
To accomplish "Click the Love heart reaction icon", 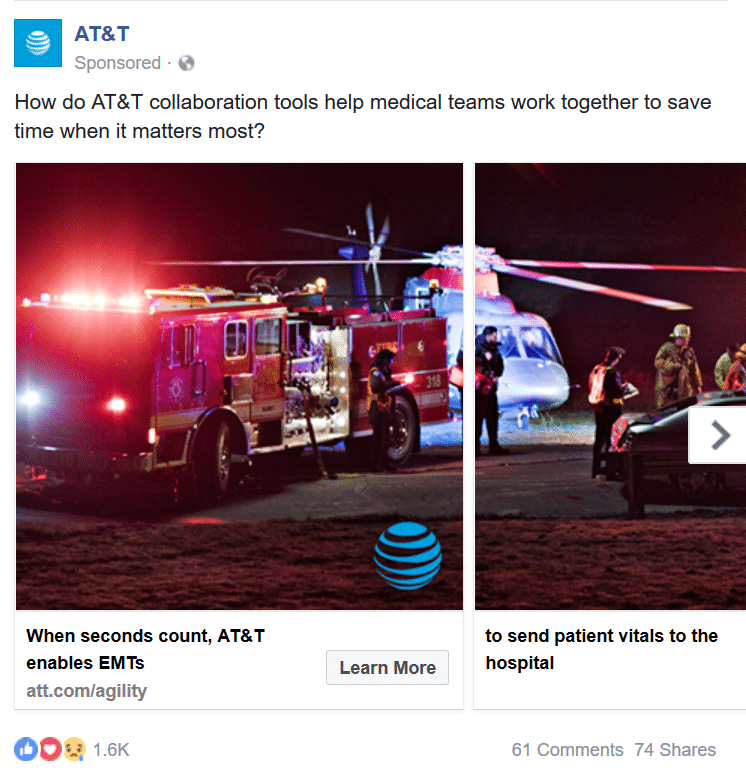I will coord(50,749).
